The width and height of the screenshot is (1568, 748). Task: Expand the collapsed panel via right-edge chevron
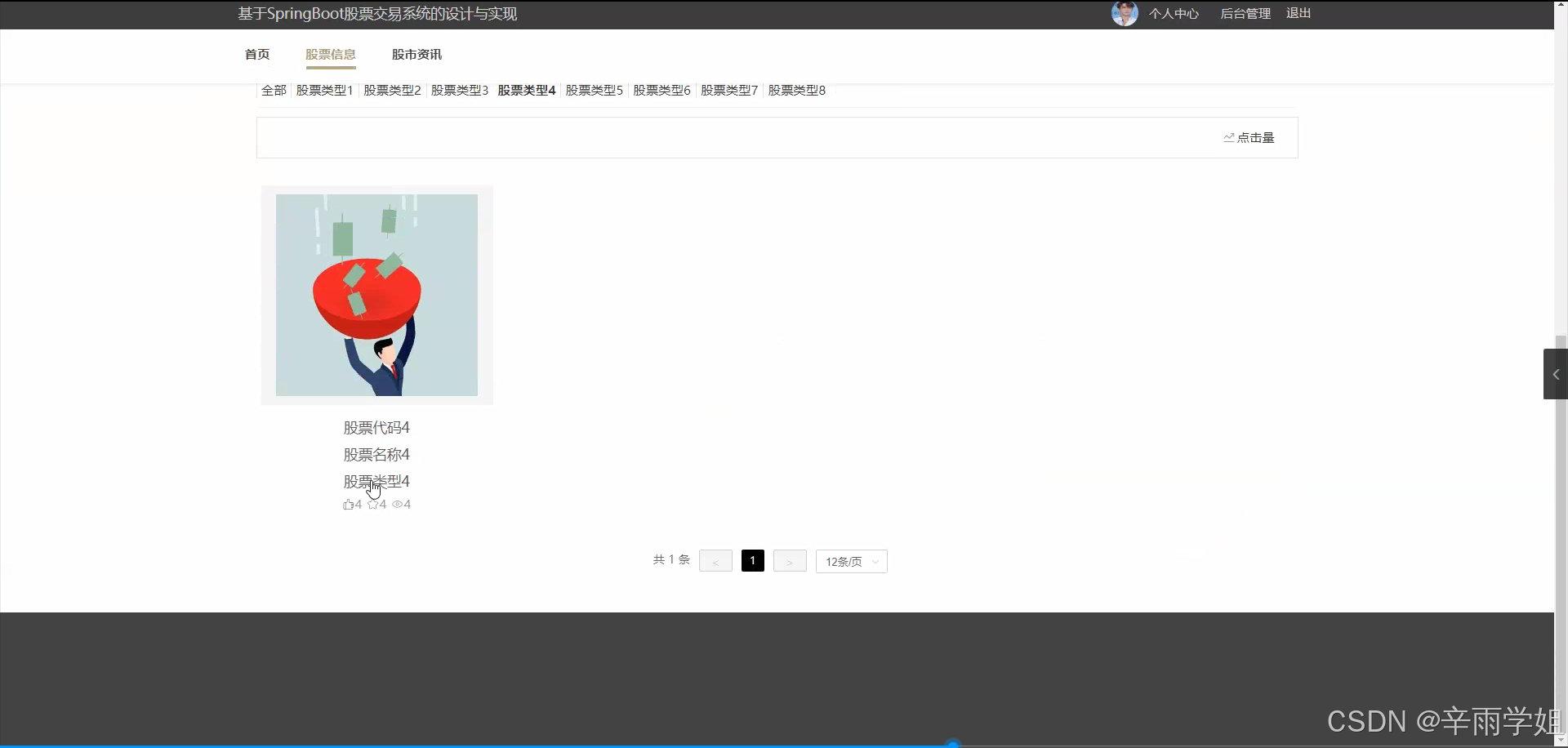point(1557,374)
